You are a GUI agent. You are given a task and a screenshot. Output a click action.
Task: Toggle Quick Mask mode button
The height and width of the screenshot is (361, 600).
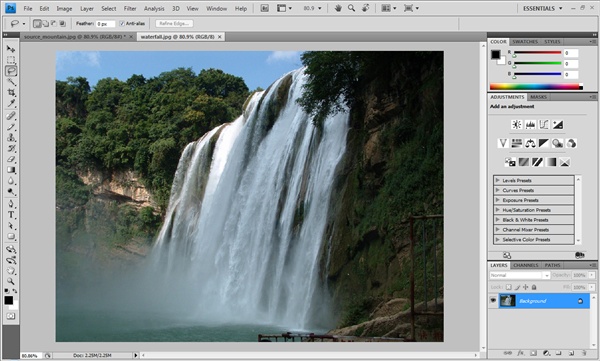click(x=11, y=316)
